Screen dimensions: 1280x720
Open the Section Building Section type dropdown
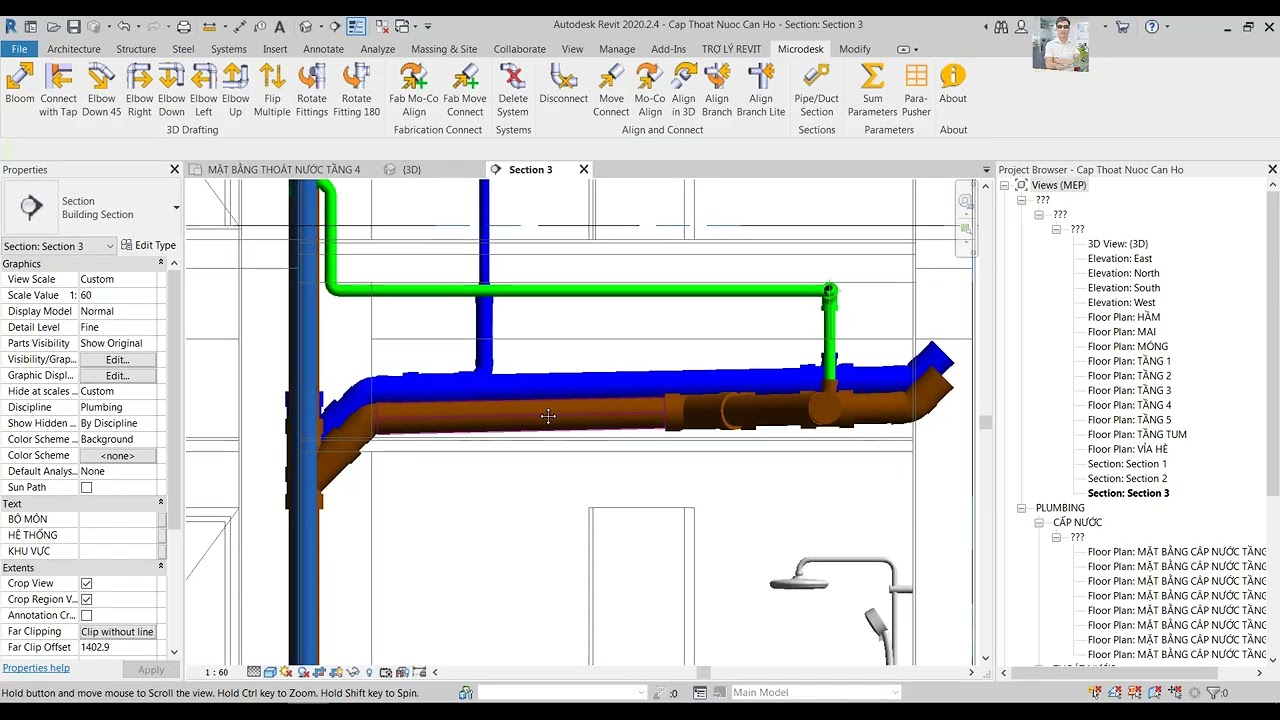coord(176,208)
